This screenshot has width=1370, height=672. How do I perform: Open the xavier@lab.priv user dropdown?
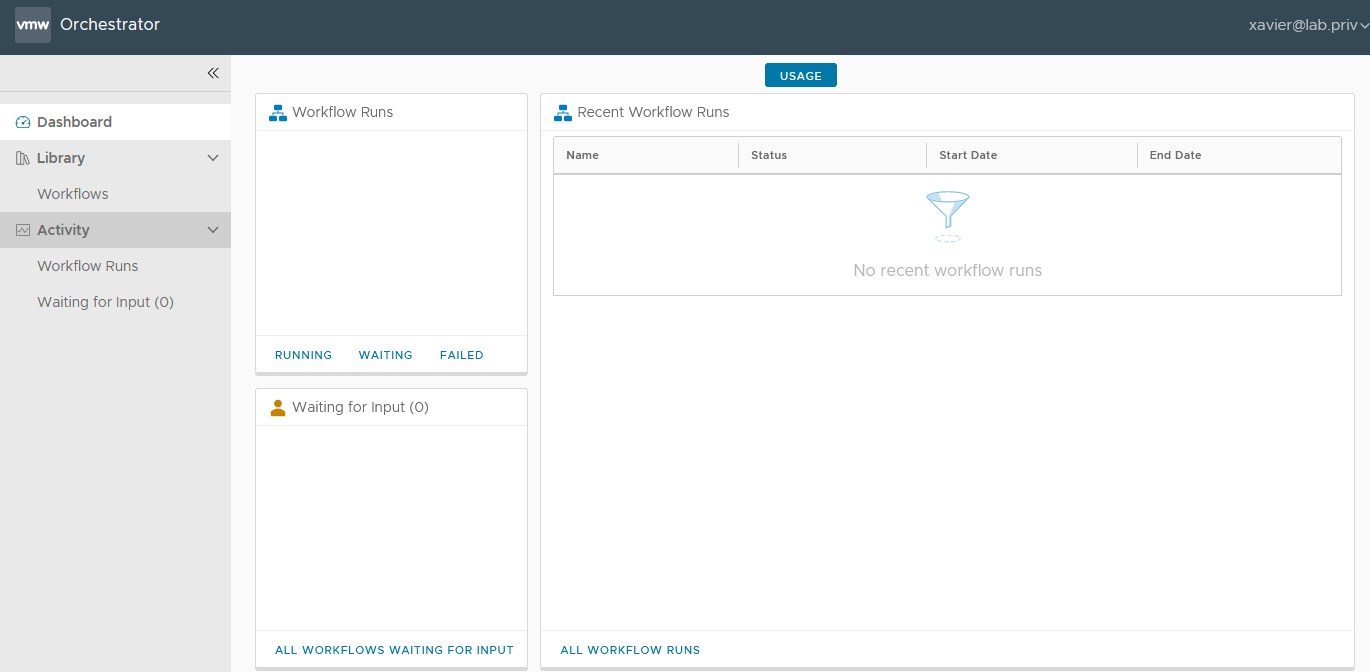(x=1309, y=25)
